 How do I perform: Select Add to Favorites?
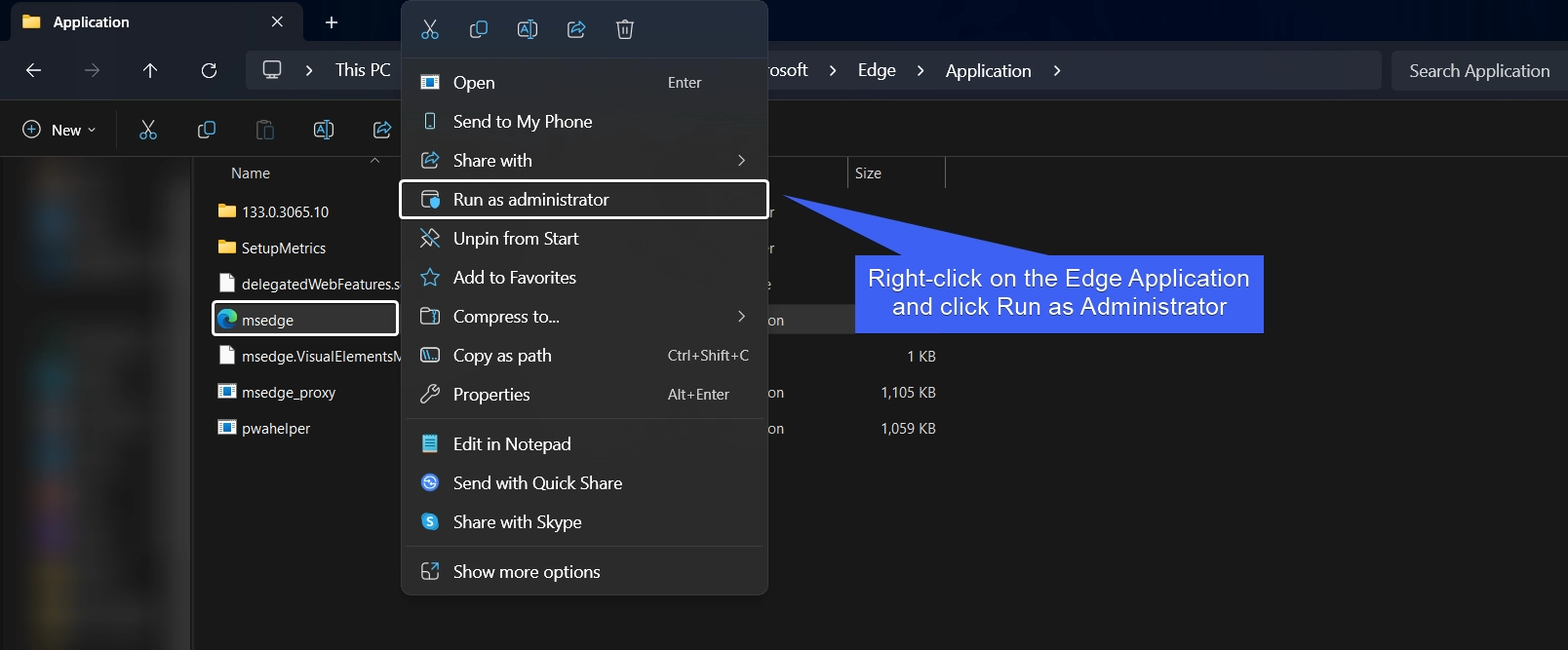[584, 278]
